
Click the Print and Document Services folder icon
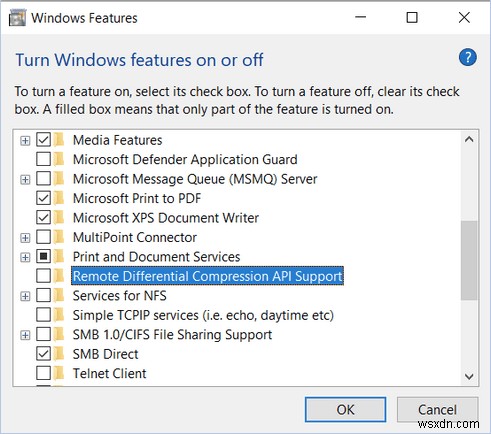pos(59,256)
